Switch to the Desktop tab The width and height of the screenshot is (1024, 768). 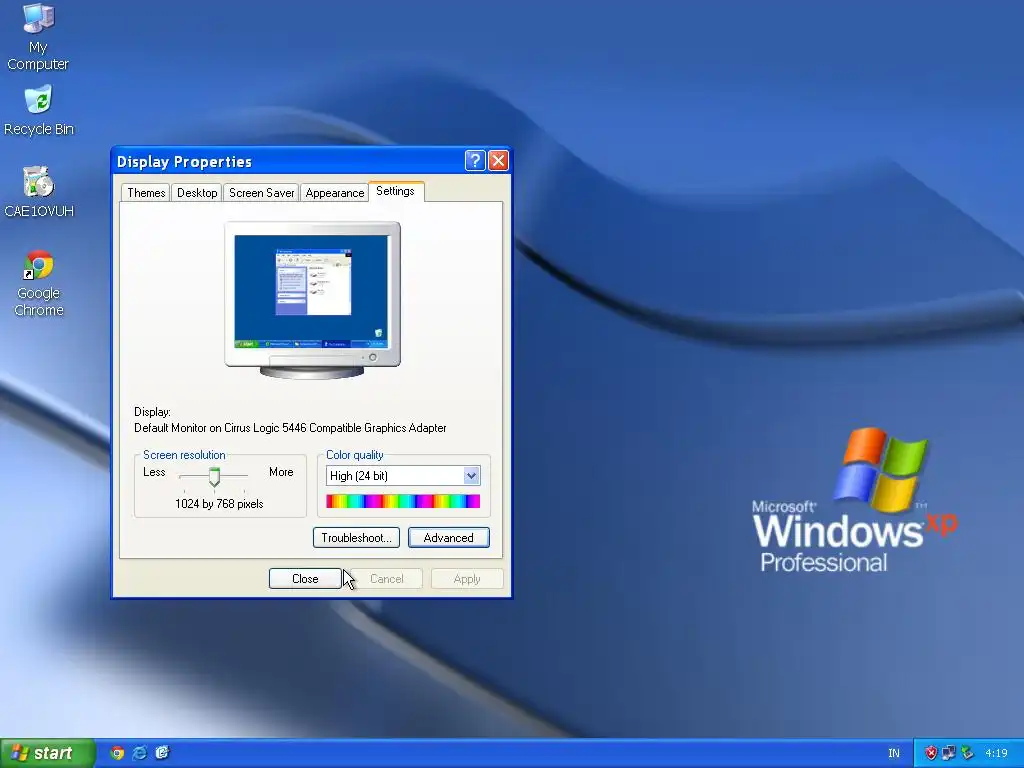pos(197,193)
